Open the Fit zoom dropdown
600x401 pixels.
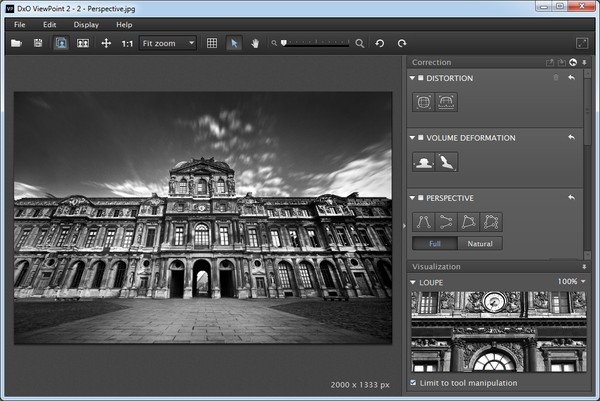(x=168, y=43)
